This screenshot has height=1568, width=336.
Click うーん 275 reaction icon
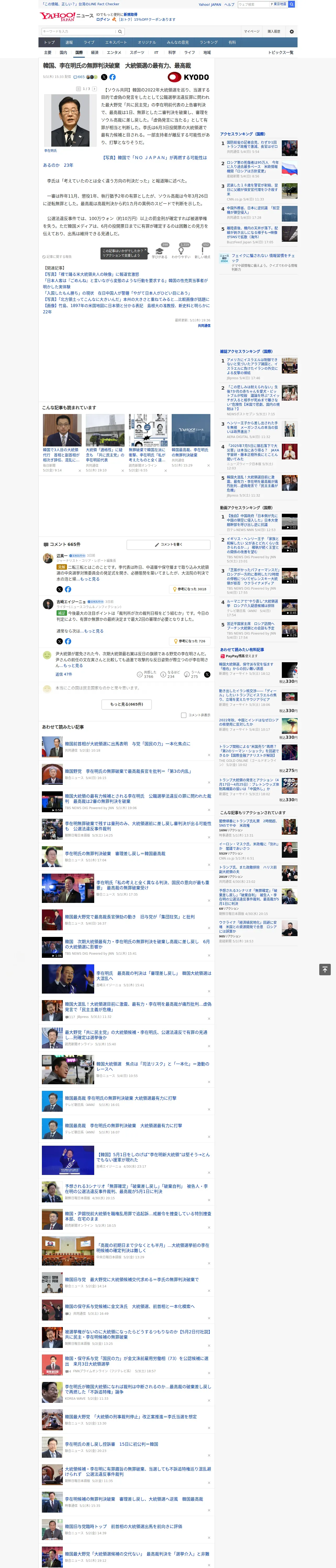point(187,675)
